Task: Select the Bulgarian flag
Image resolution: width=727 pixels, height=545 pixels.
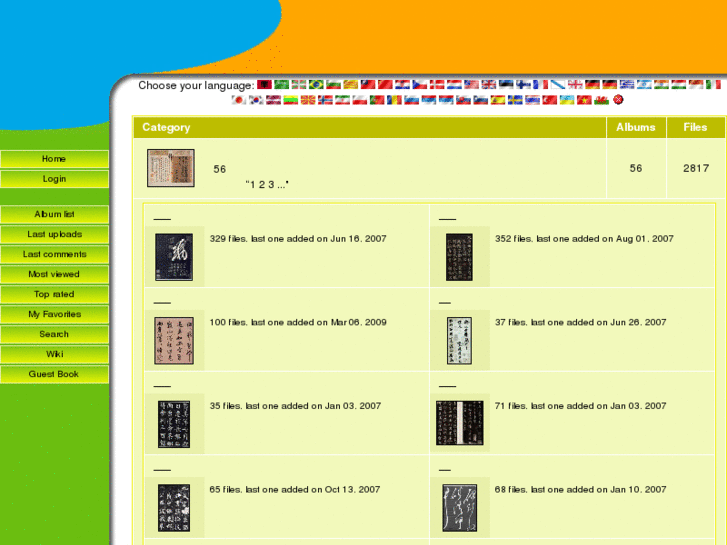Action: [x=333, y=84]
